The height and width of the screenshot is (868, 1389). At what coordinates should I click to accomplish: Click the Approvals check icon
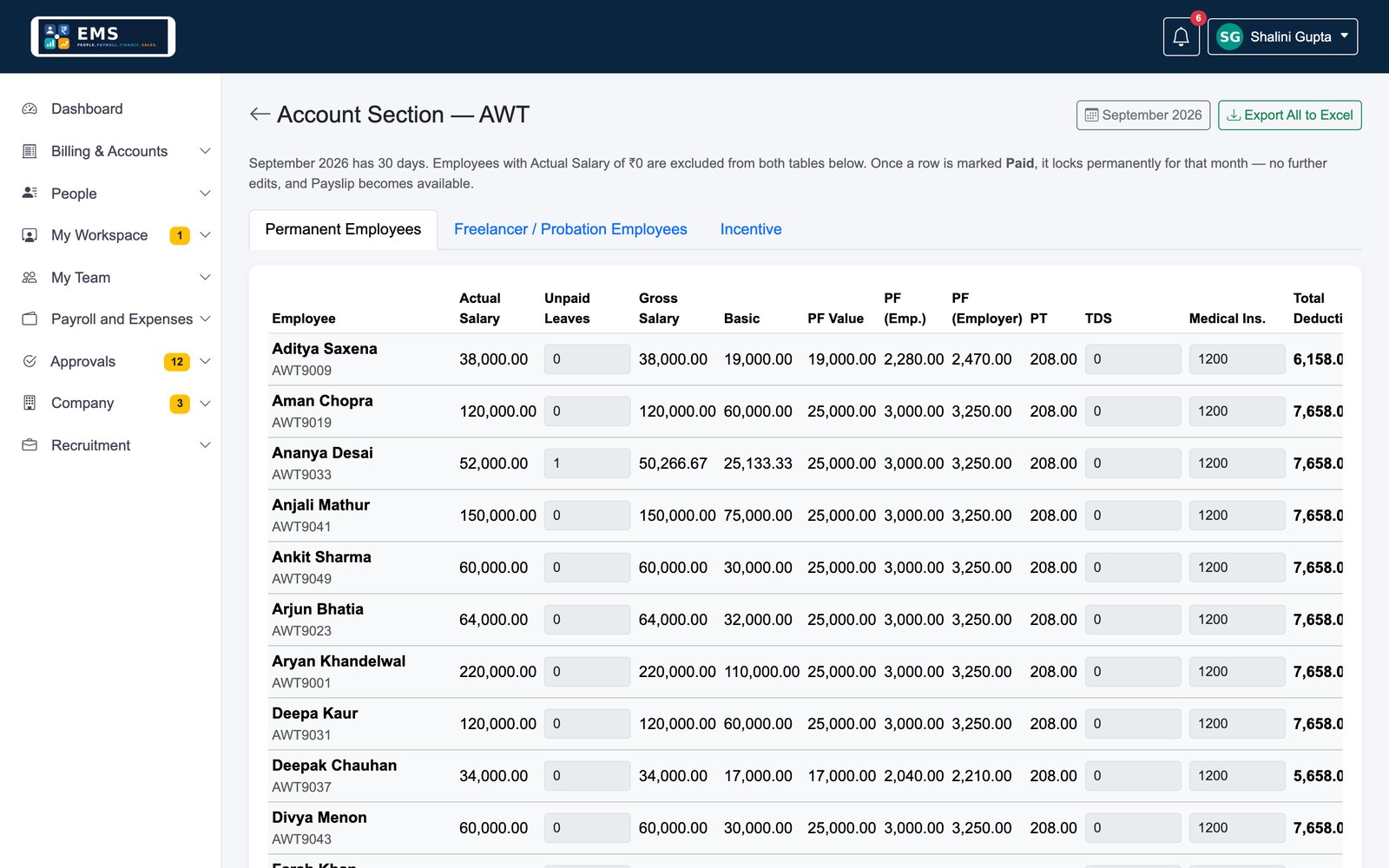click(x=30, y=361)
